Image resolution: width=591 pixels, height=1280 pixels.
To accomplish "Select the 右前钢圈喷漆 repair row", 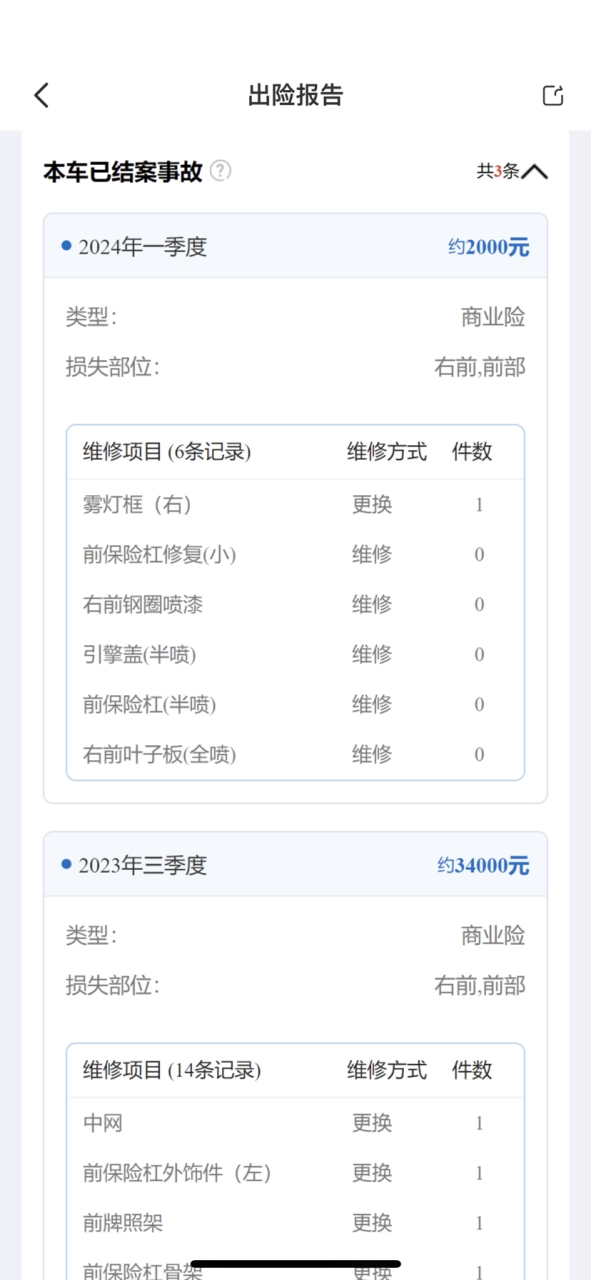I will [295, 605].
